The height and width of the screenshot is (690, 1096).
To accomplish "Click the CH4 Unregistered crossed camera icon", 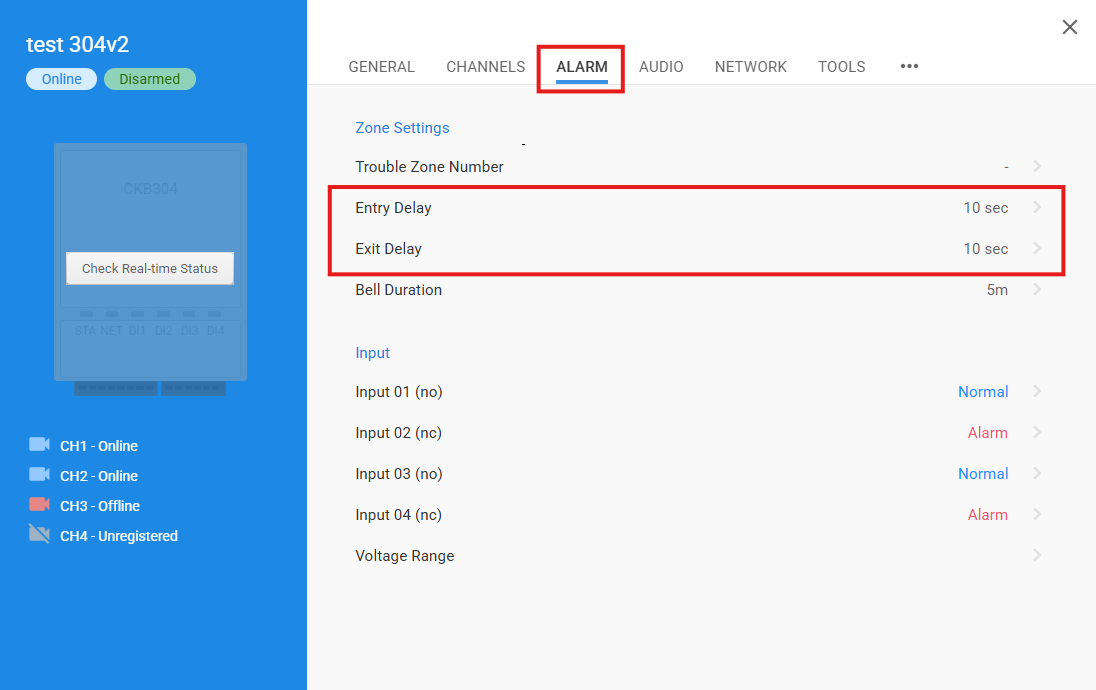I will click(39, 535).
